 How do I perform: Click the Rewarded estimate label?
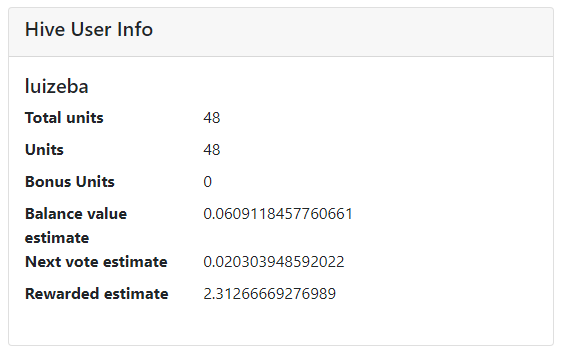pos(97,294)
